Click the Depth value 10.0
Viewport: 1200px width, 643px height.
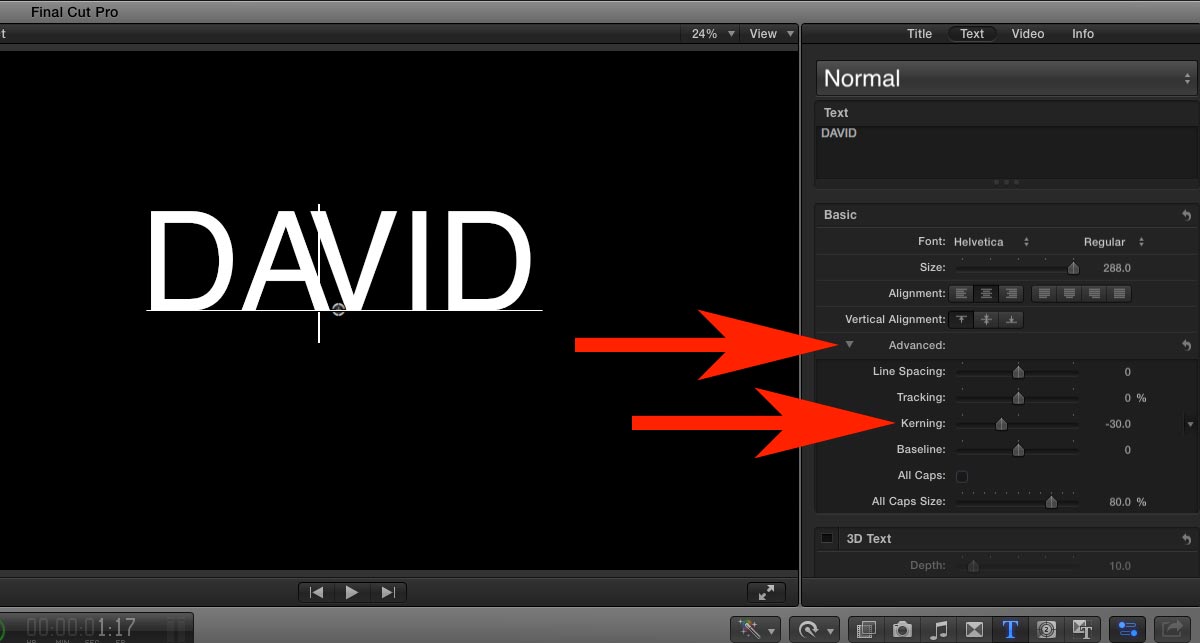1120,566
